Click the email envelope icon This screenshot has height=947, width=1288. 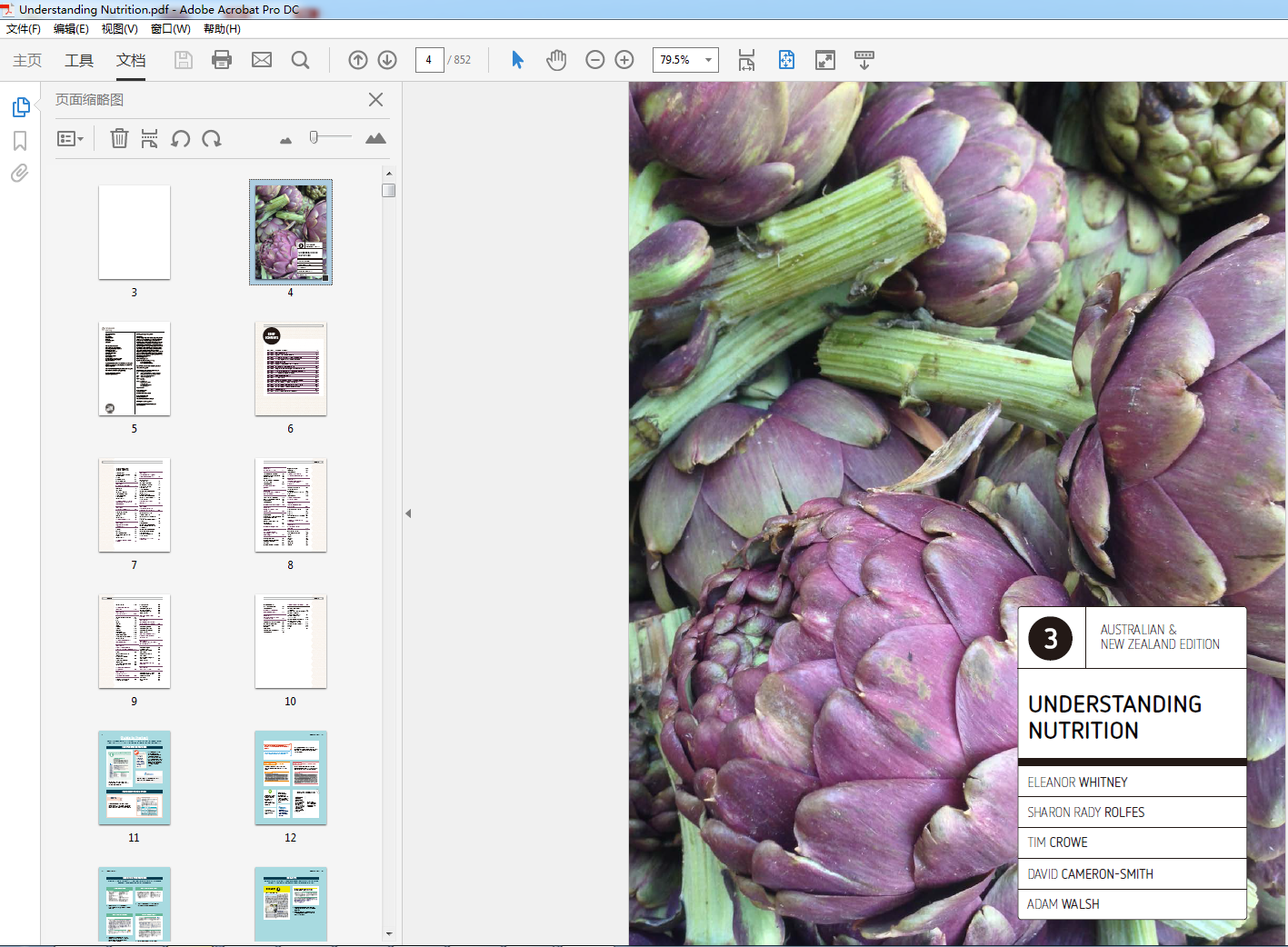[x=262, y=60]
